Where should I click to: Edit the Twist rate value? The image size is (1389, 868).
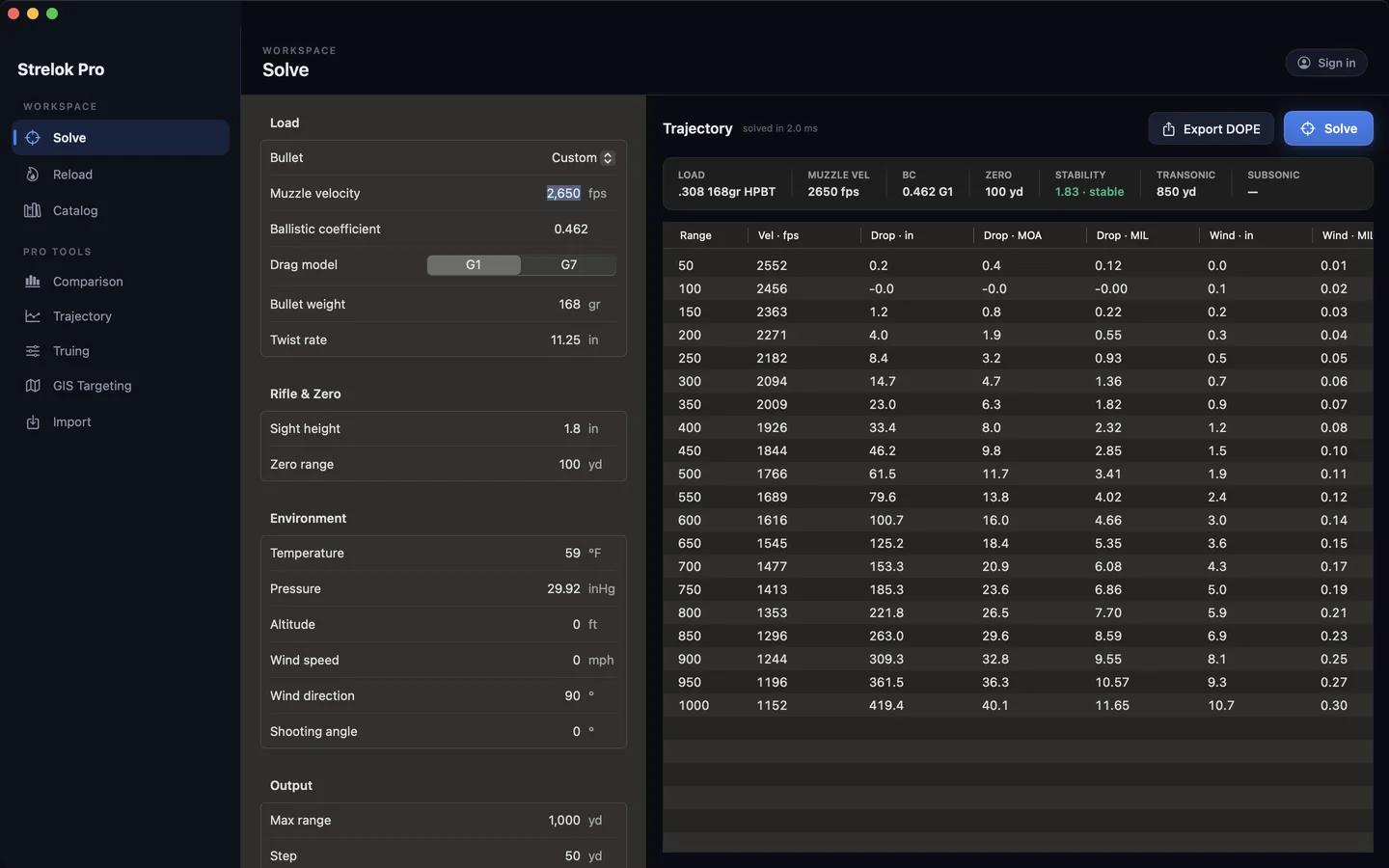coord(565,339)
